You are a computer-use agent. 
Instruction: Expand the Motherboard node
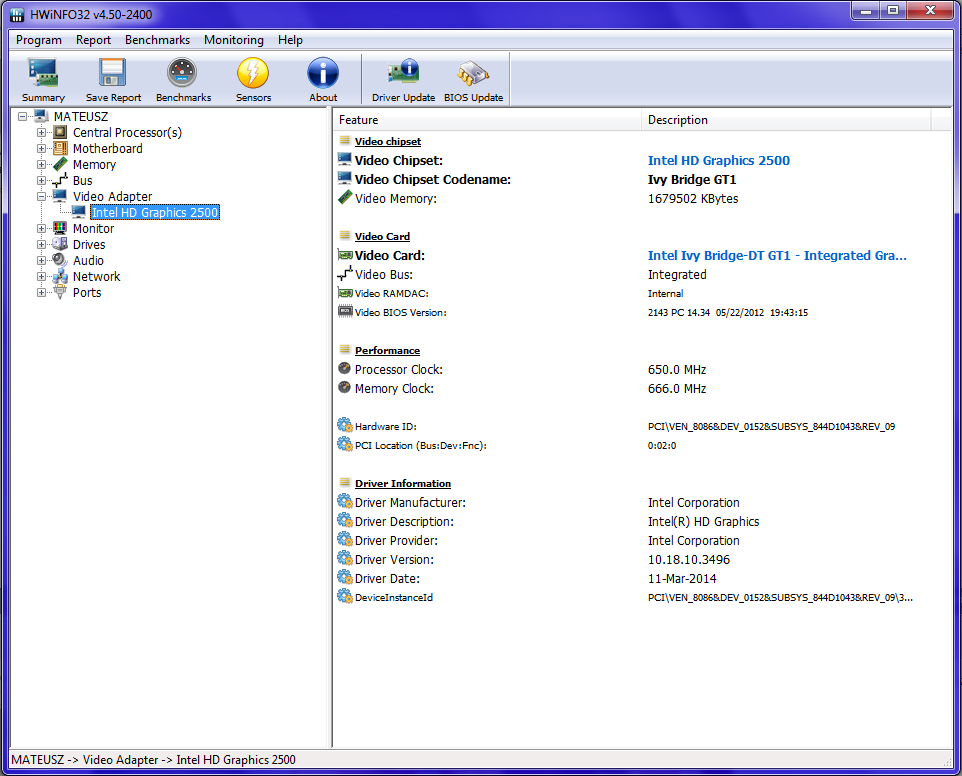tap(41, 148)
